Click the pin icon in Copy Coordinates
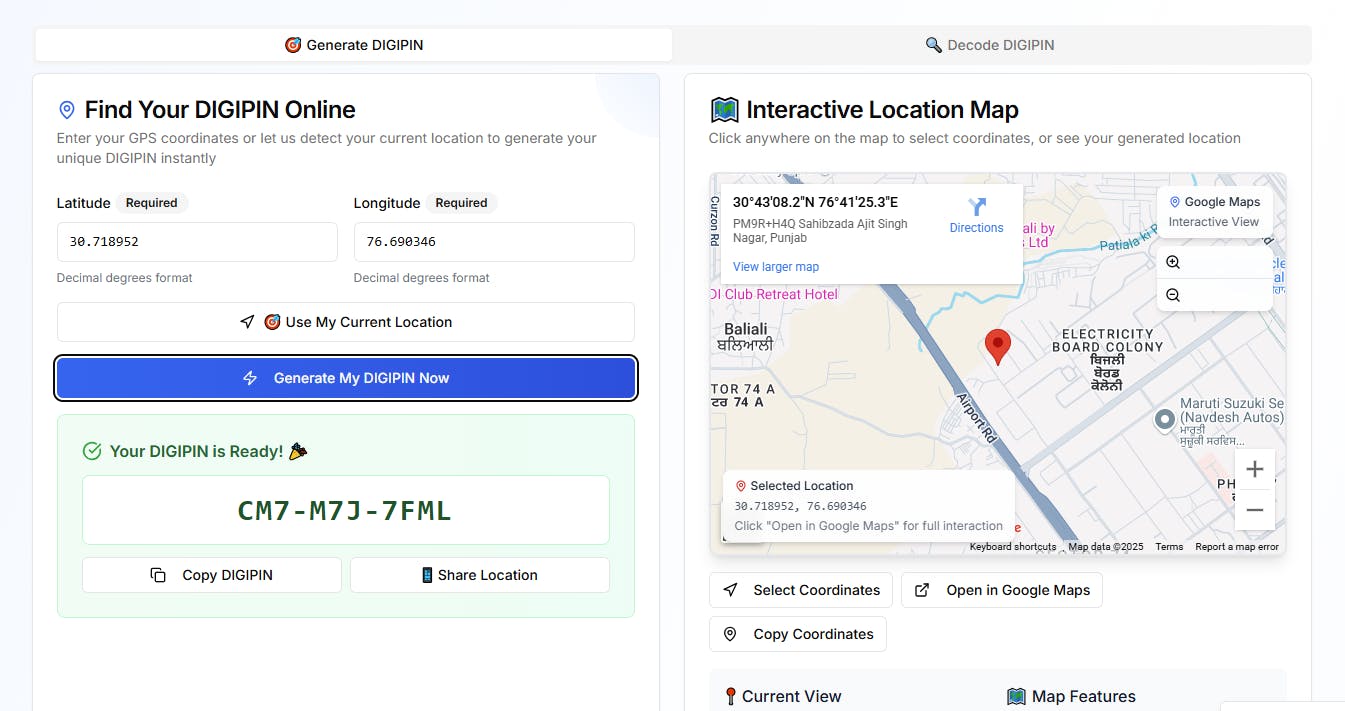 (730, 634)
